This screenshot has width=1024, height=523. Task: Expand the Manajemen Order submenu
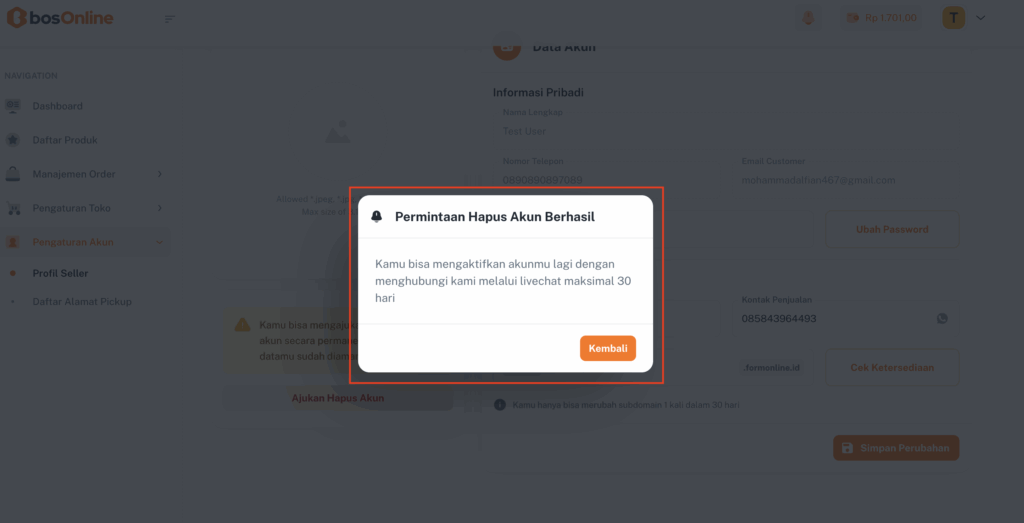tap(160, 174)
